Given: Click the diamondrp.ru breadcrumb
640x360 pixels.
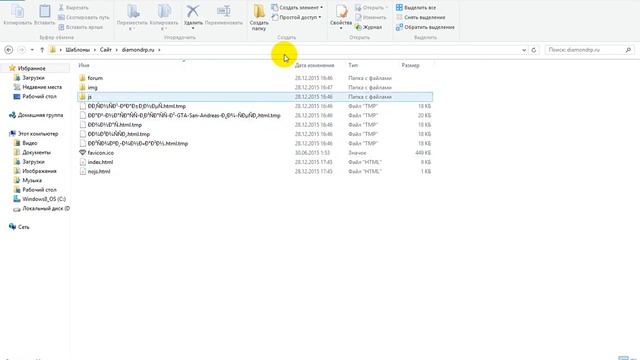Looking at the screenshot, I should (x=138, y=50).
